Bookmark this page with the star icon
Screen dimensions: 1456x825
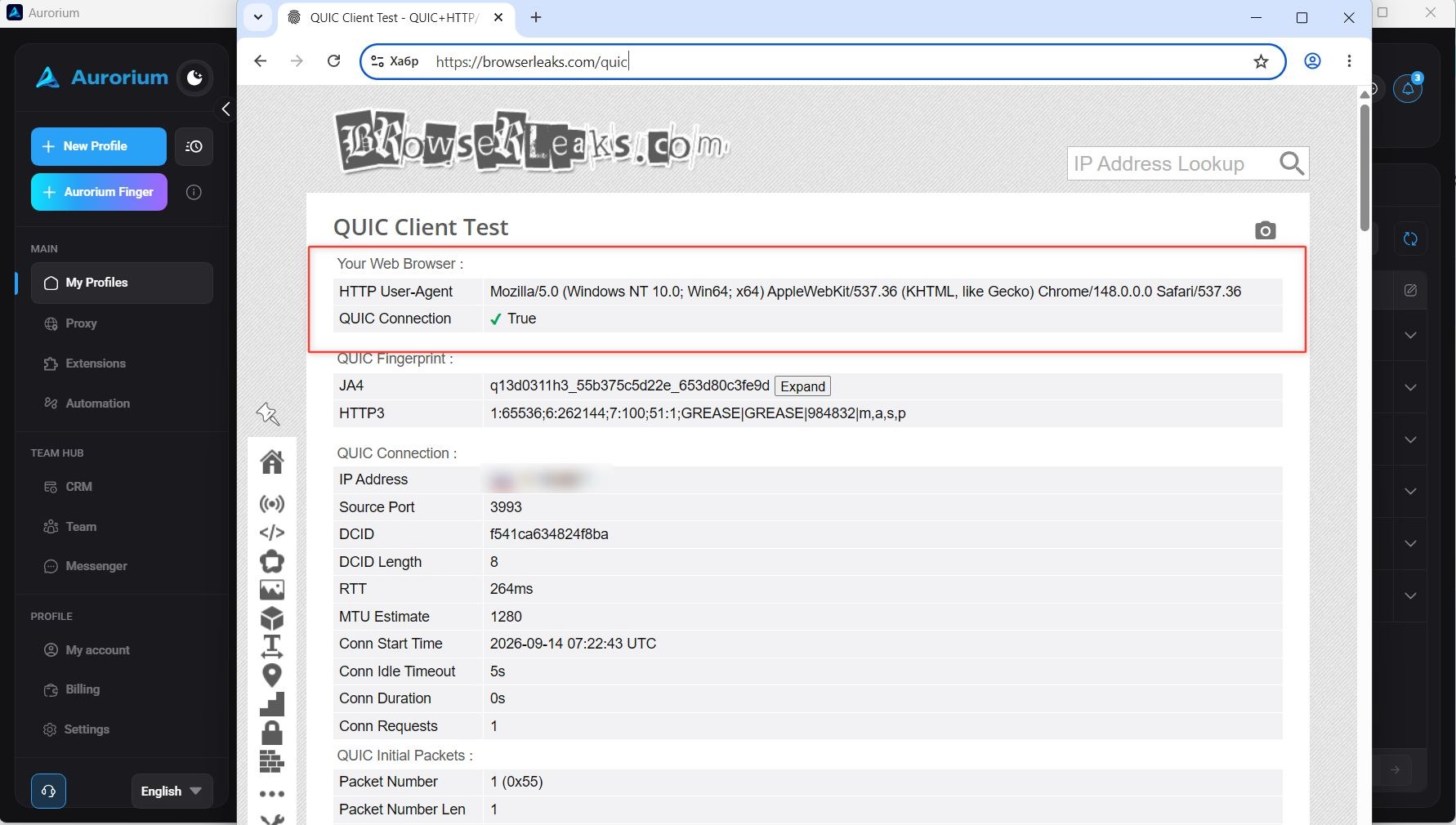pos(1262,61)
